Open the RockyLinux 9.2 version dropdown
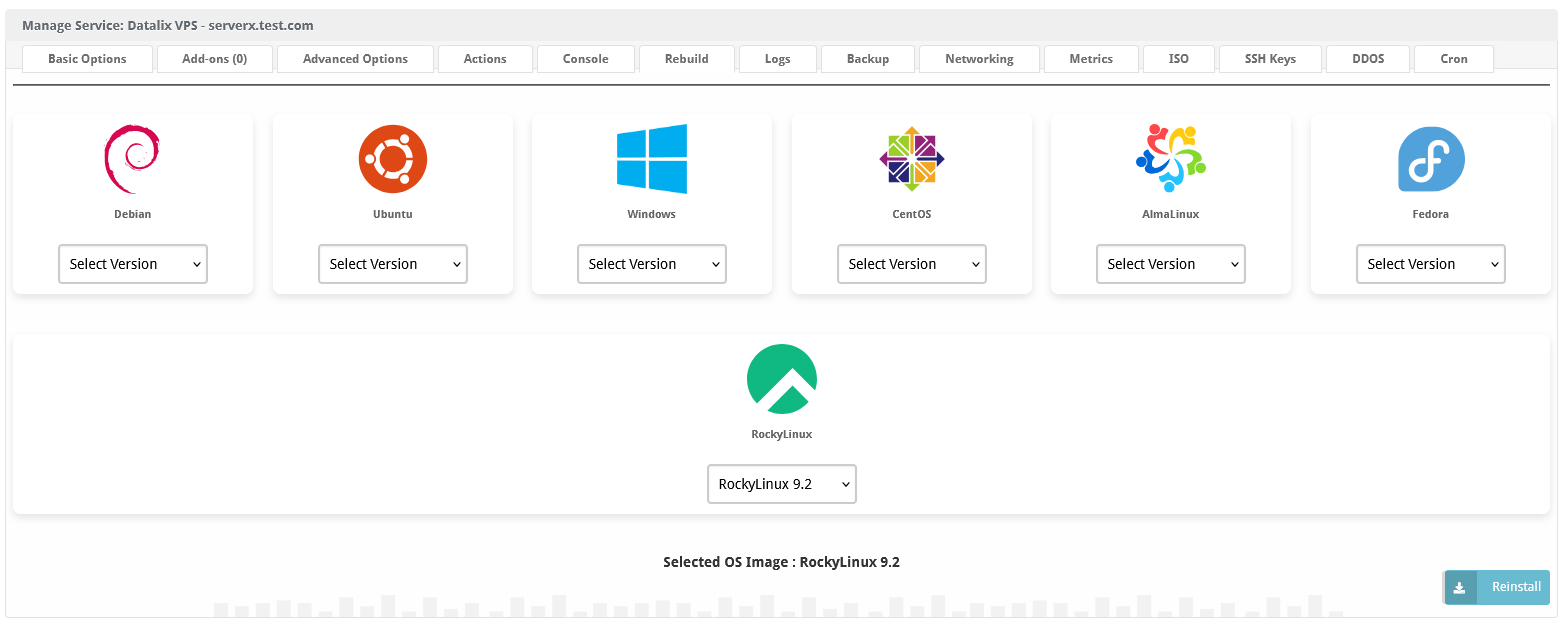The width and height of the screenshot is (1566, 629). point(781,484)
